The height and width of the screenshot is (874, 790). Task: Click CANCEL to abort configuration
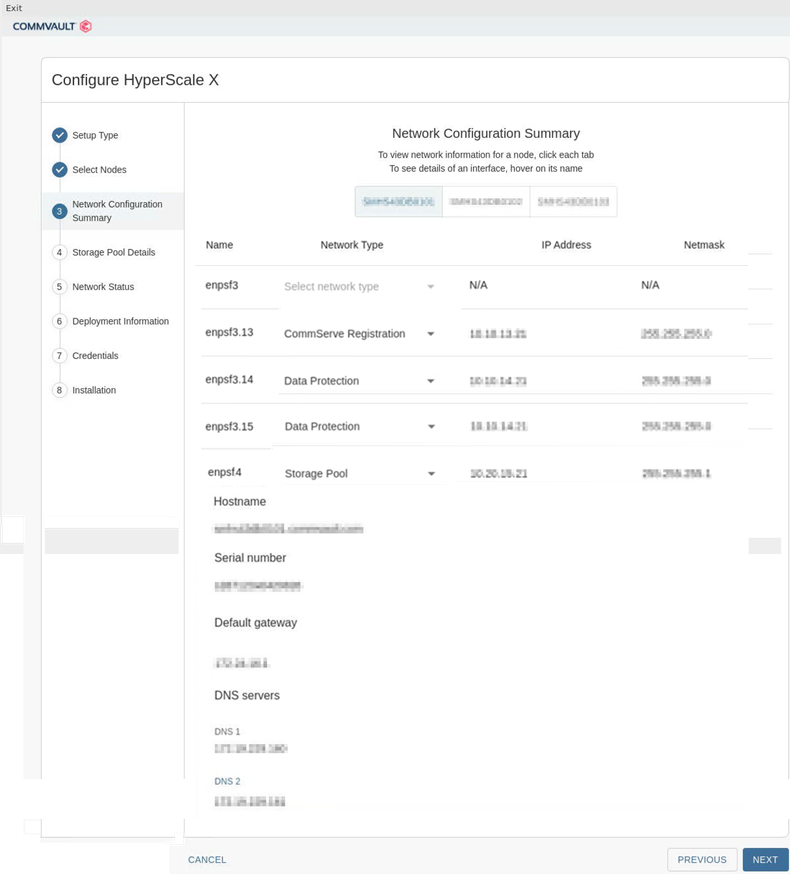pyautogui.click(x=207, y=860)
